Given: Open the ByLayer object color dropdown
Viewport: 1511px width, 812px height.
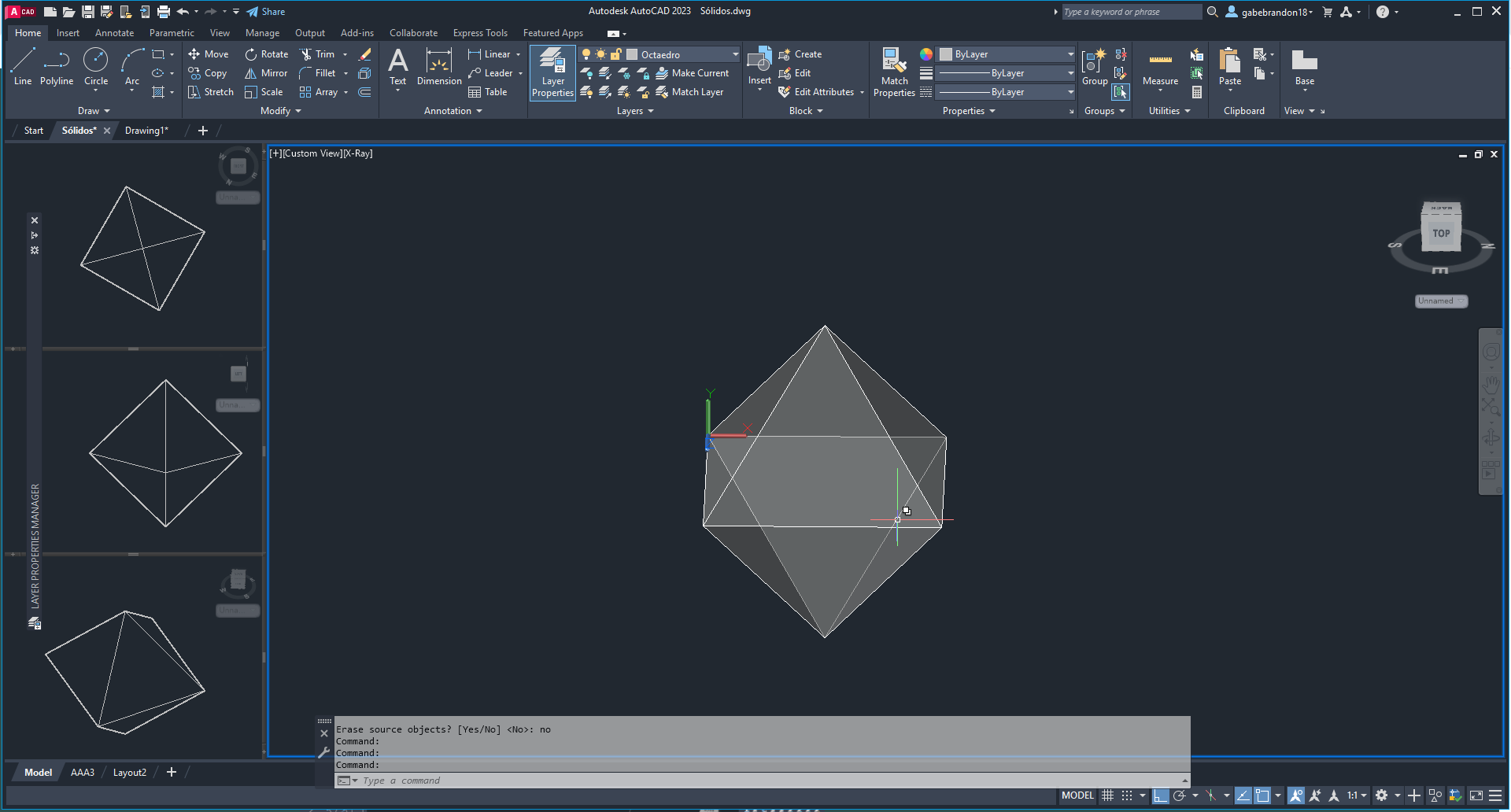Looking at the screenshot, I should 1070,54.
